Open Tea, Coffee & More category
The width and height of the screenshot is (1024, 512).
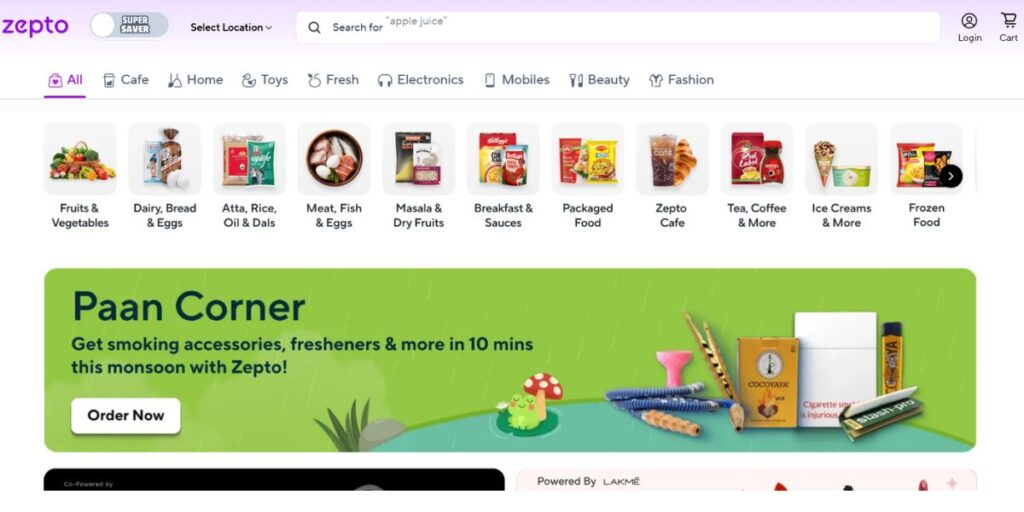click(757, 176)
